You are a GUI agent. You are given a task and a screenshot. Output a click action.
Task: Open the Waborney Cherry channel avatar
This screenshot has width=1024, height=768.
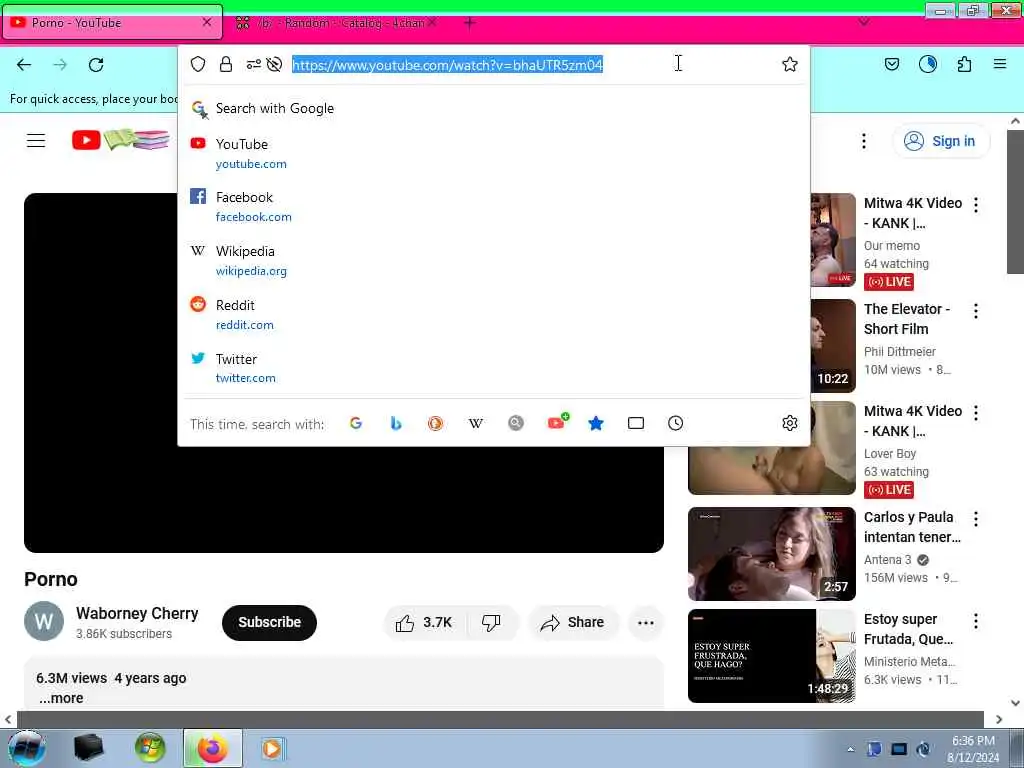(x=44, y=621)
